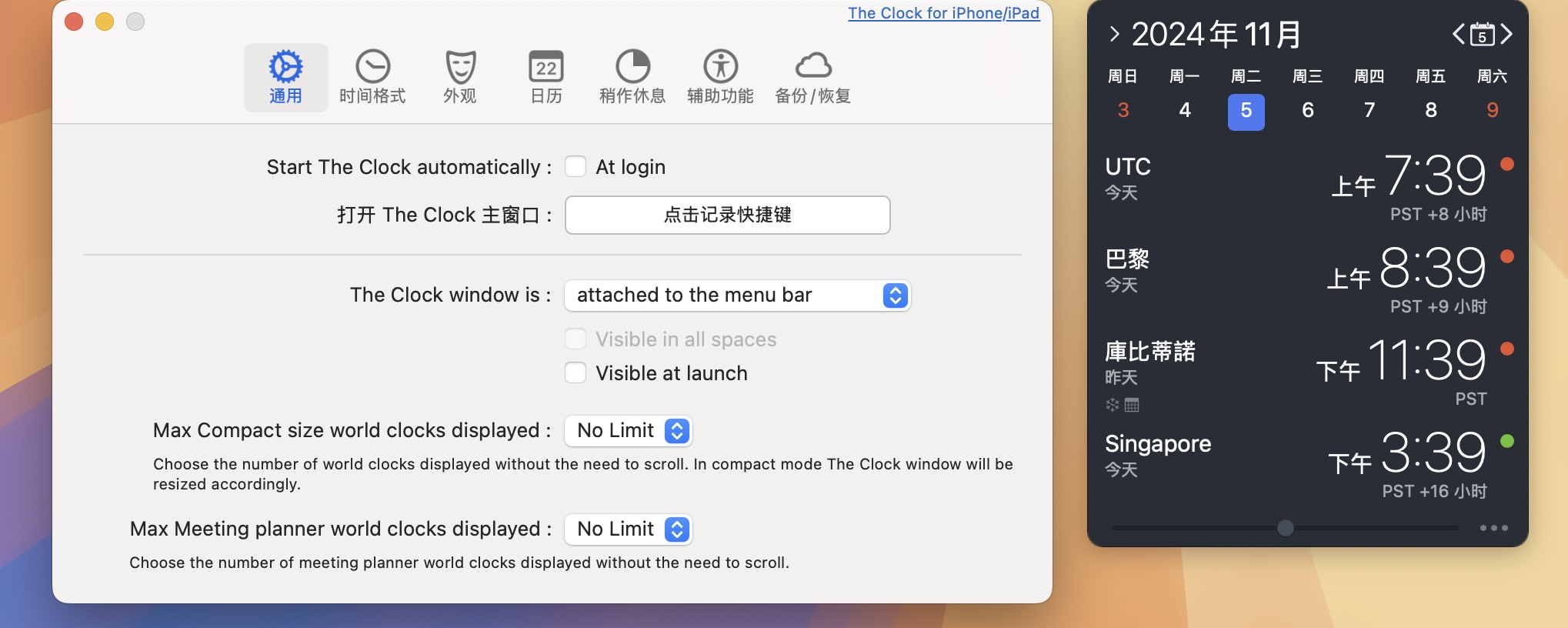
Task: Click the 巴黎 clock row
Action: pyautogui.click(x=1308, y=282)
